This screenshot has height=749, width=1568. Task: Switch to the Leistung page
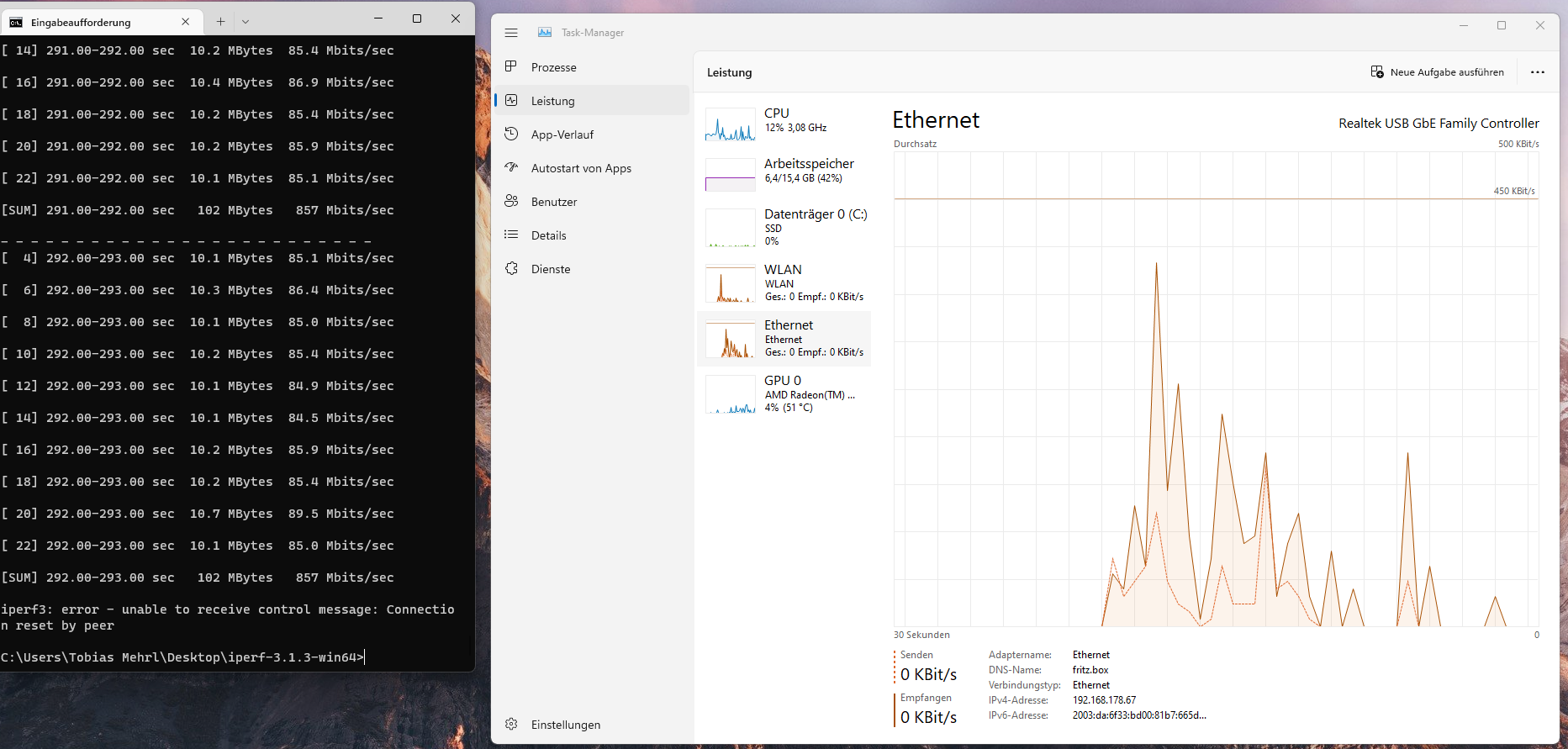[x=592, y=100]
